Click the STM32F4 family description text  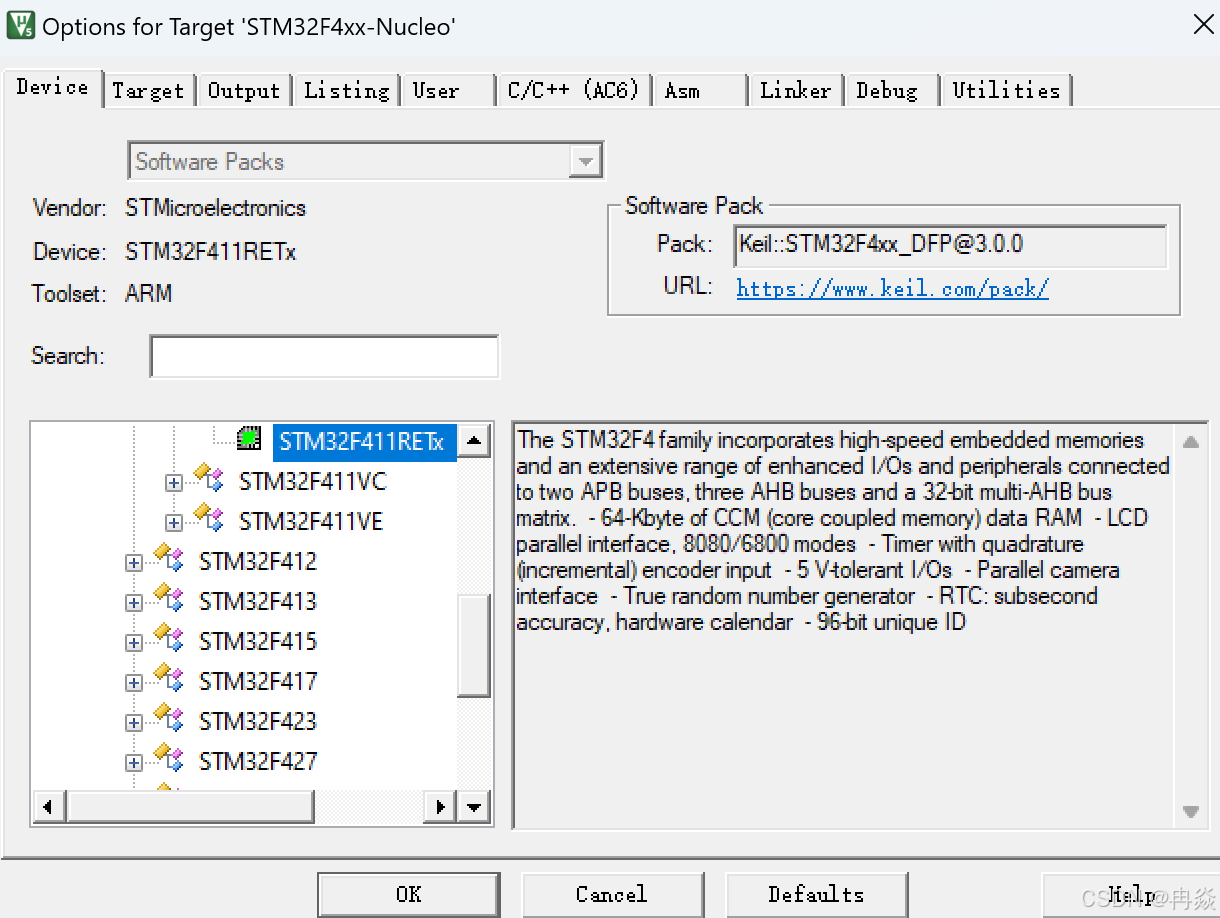843,531
